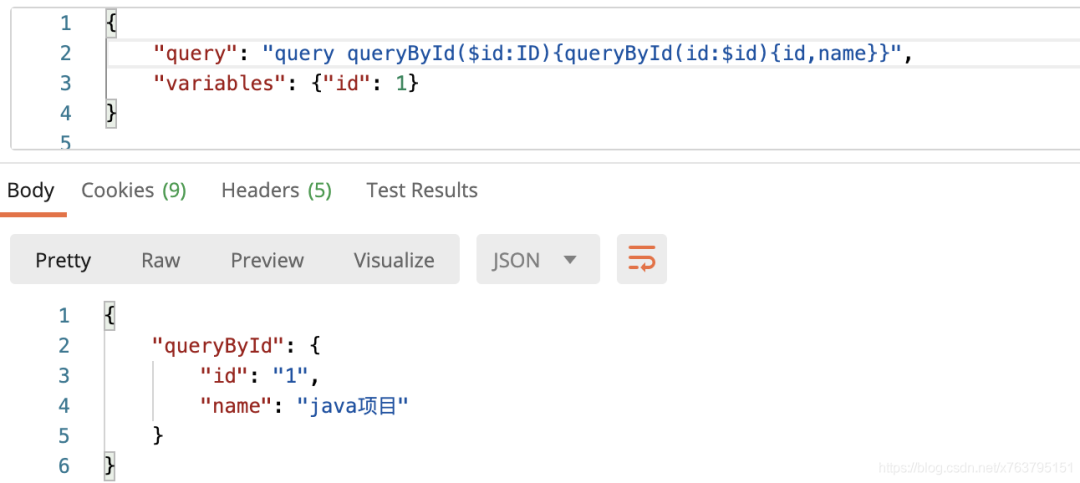
Task: Click the closing brace on response line 6
Action: [110, 466]
